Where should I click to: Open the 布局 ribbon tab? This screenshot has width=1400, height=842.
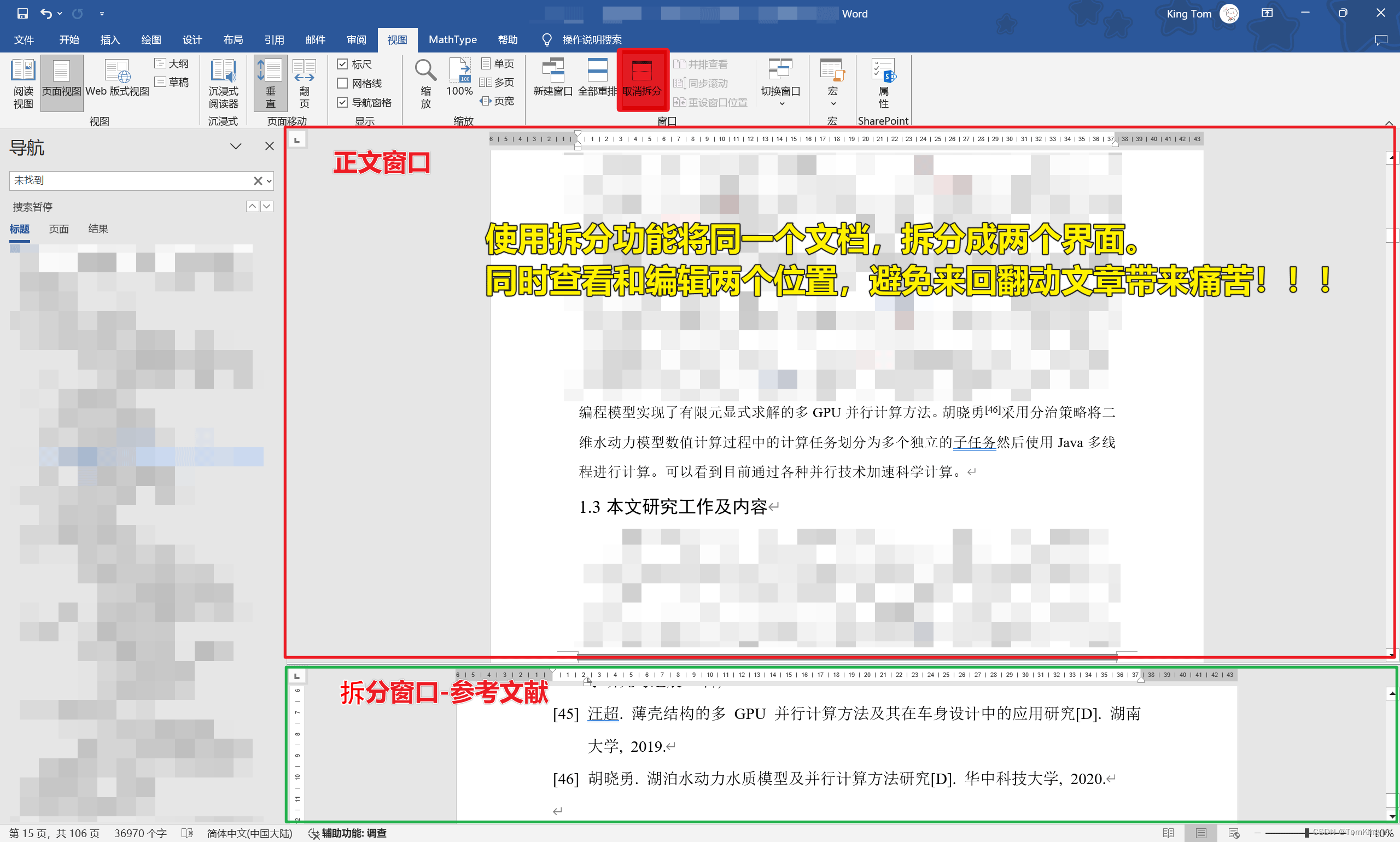click(233, 40)
